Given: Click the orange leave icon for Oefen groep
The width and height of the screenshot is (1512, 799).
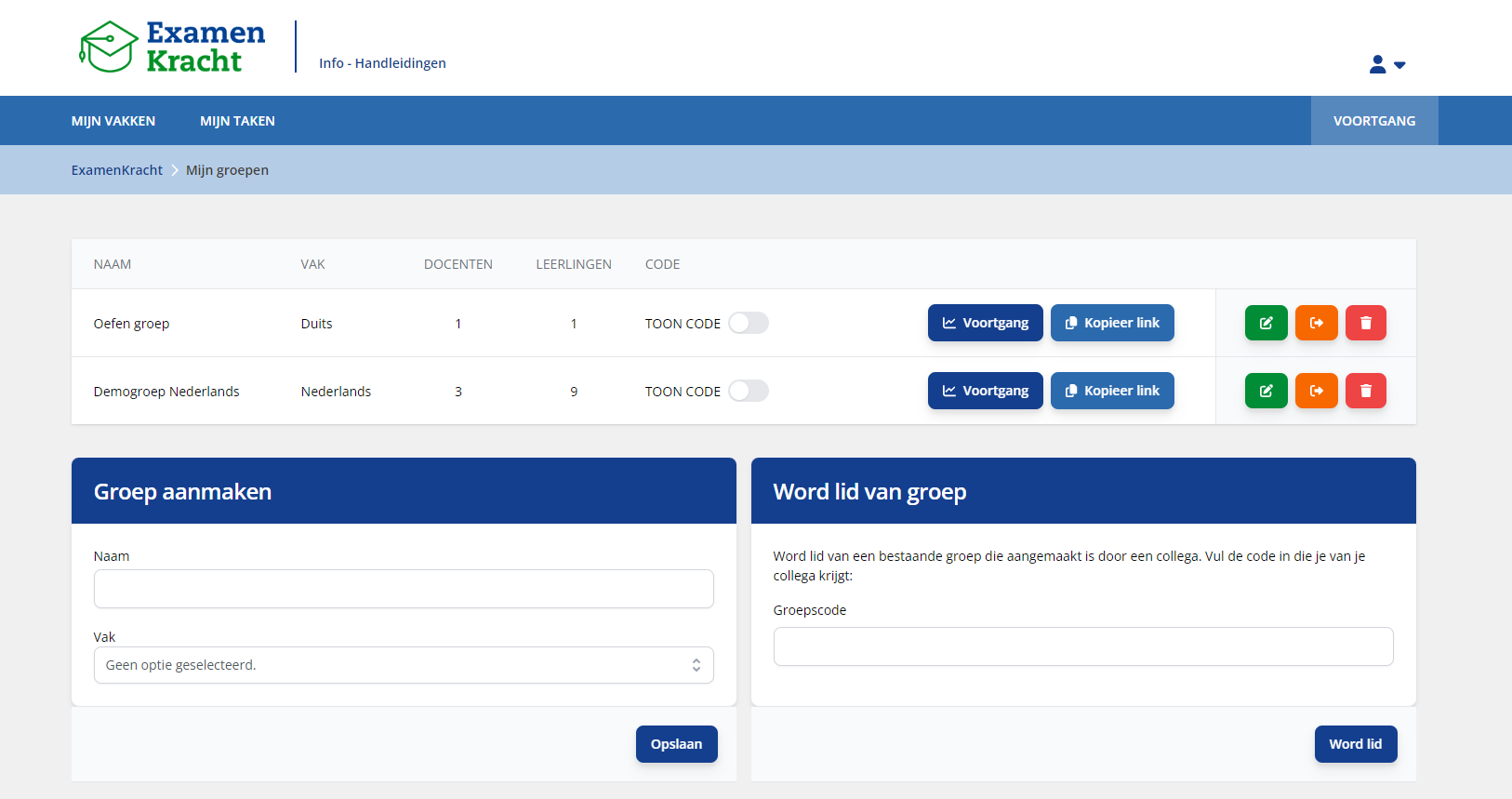Looking at the screenshot, I should (x=1316, y=323).
